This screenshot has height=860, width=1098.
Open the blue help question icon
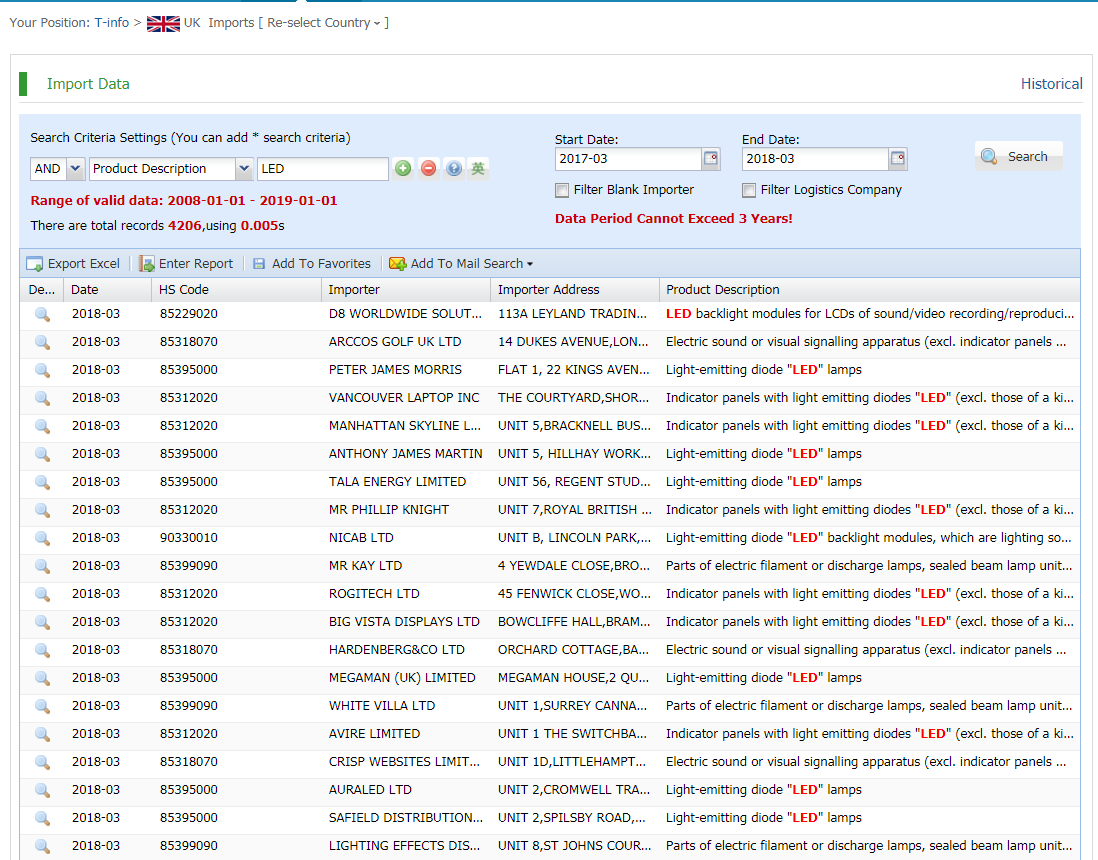coord(454,169)
